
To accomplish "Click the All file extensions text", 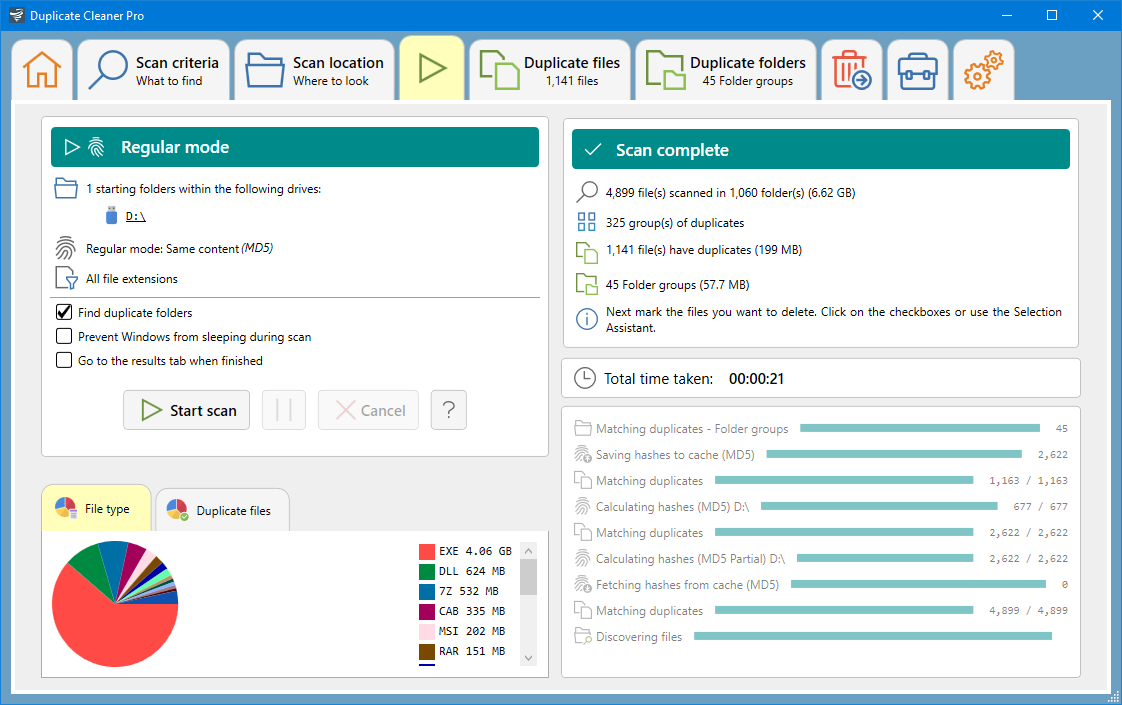I will click(x=132, y=278).
